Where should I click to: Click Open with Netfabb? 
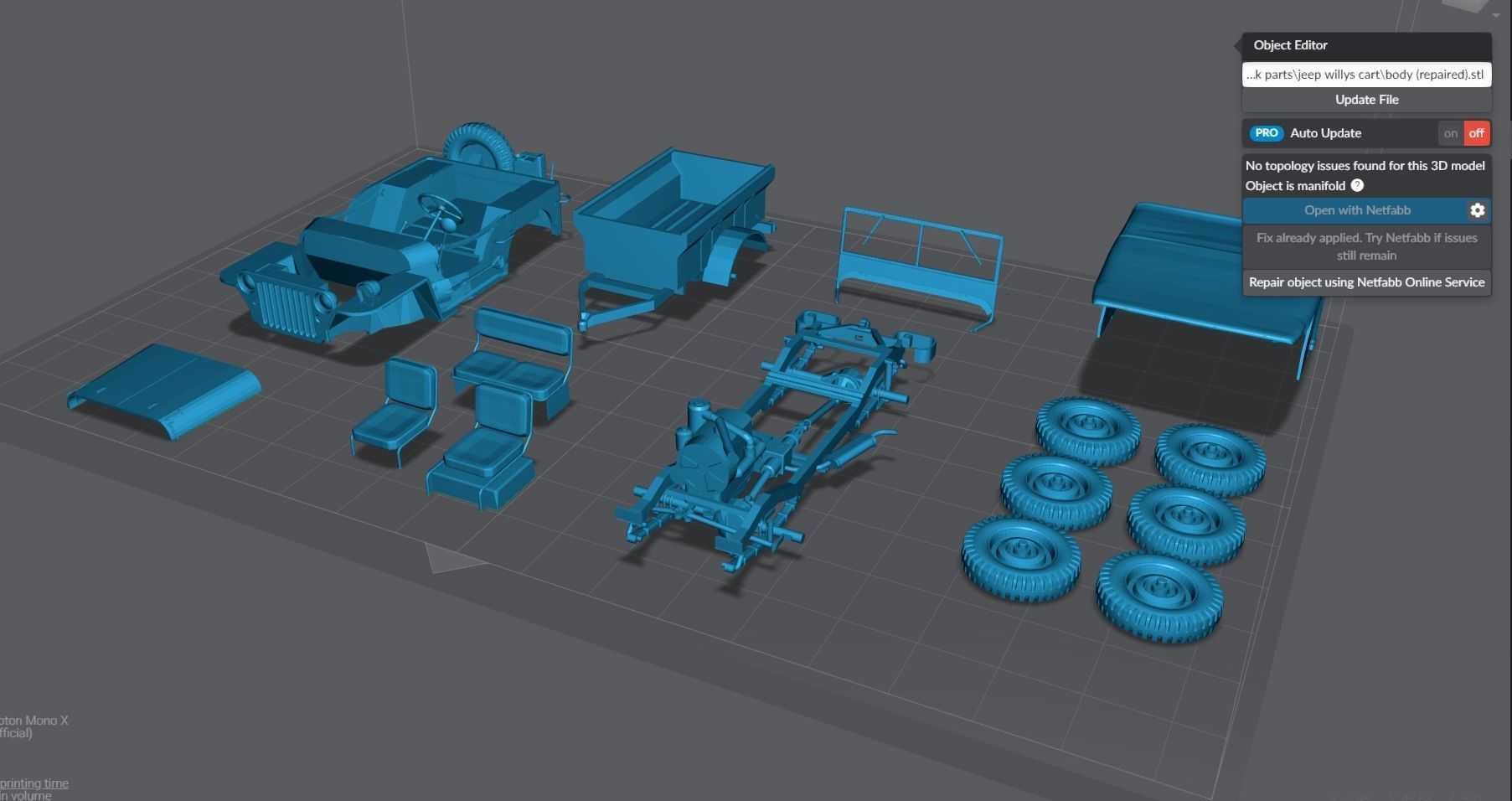click(1356, 210)
